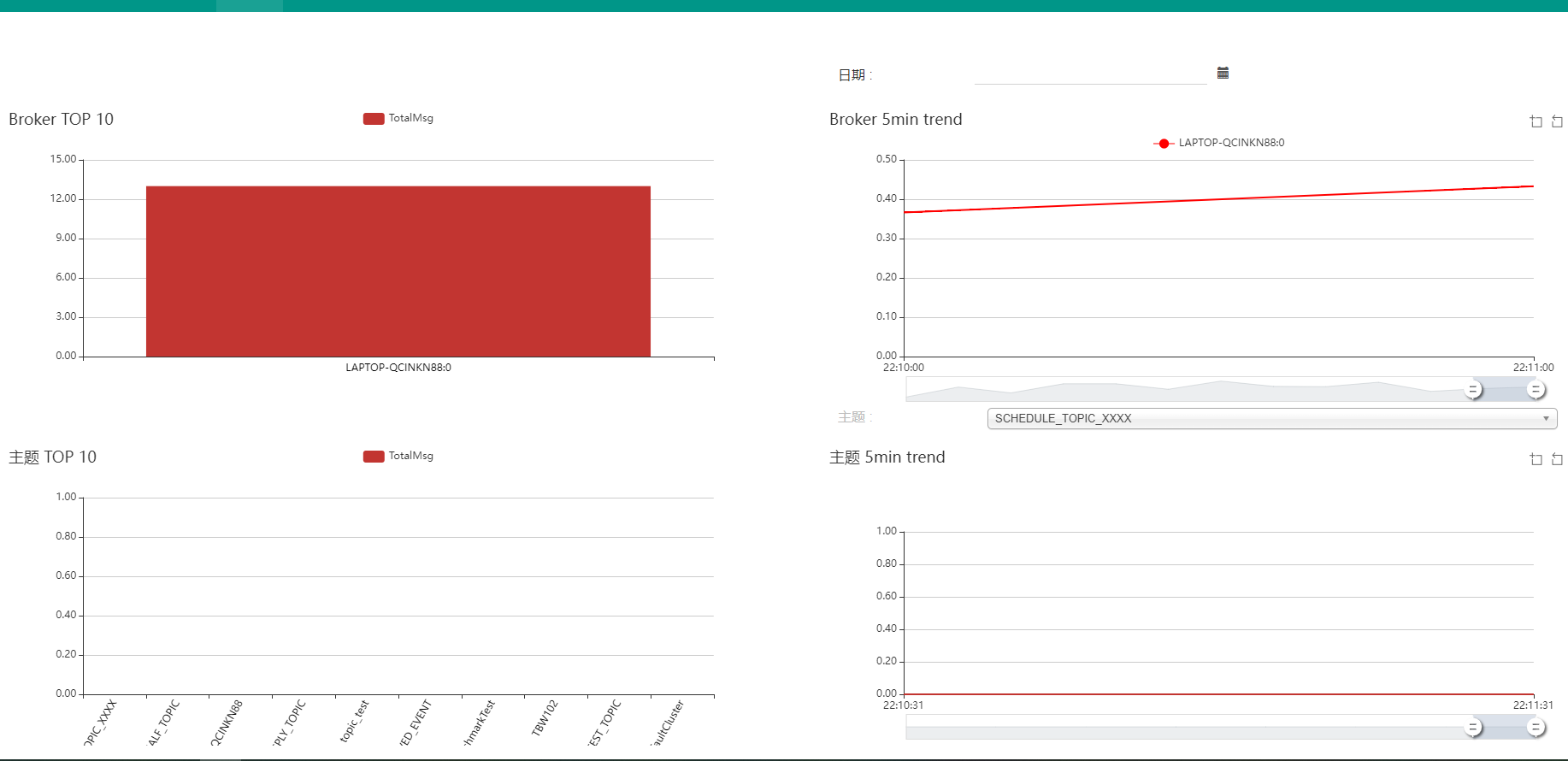This screenshot has height=761, width=1568.
Task: Activate area zoom on Broker 5min trend
Action: 1536,121
